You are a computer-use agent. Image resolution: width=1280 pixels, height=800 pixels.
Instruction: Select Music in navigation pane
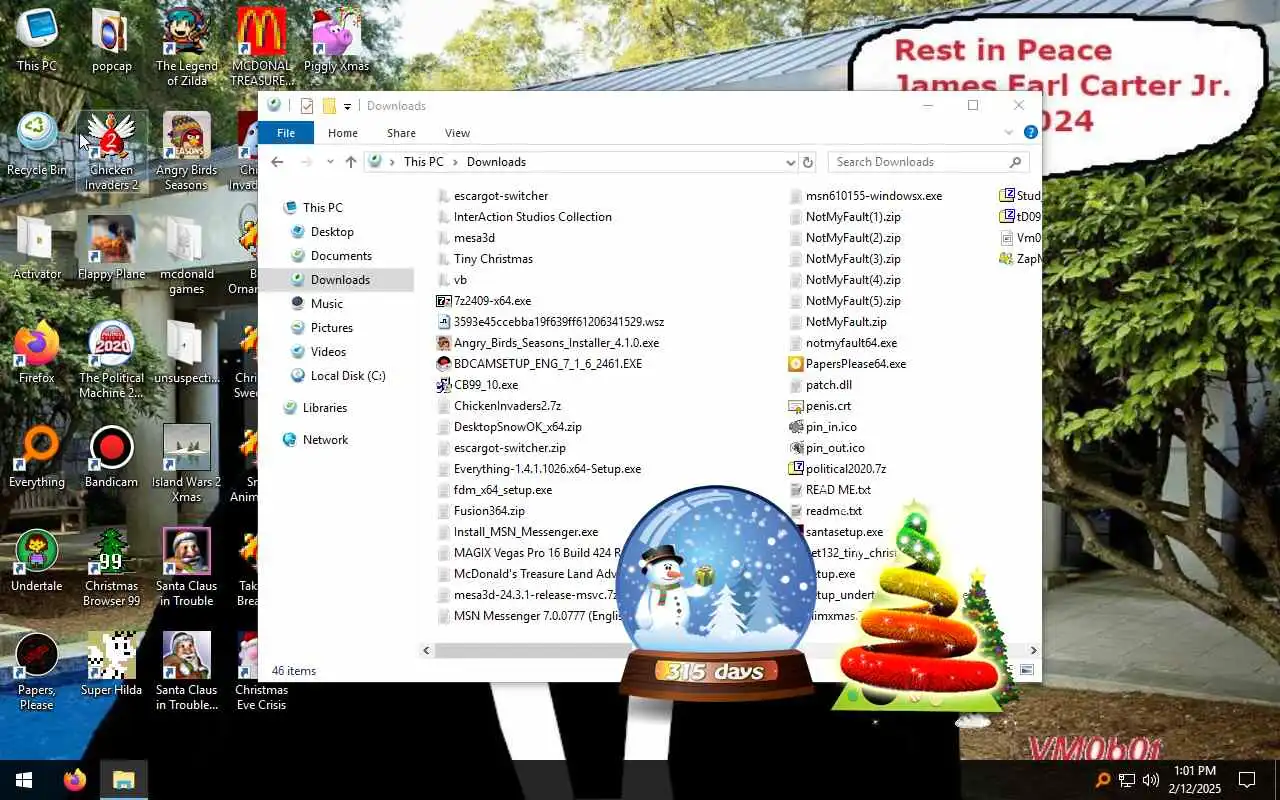(x=327, y=304)
